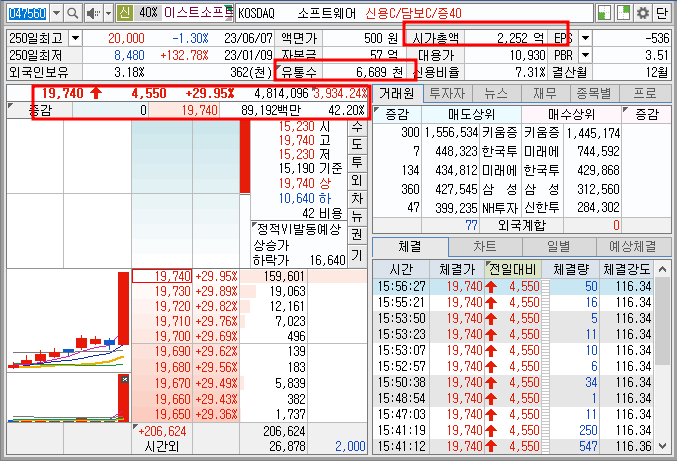
Task: Select the 19,710 ask price row
Action: click(186, 322)
